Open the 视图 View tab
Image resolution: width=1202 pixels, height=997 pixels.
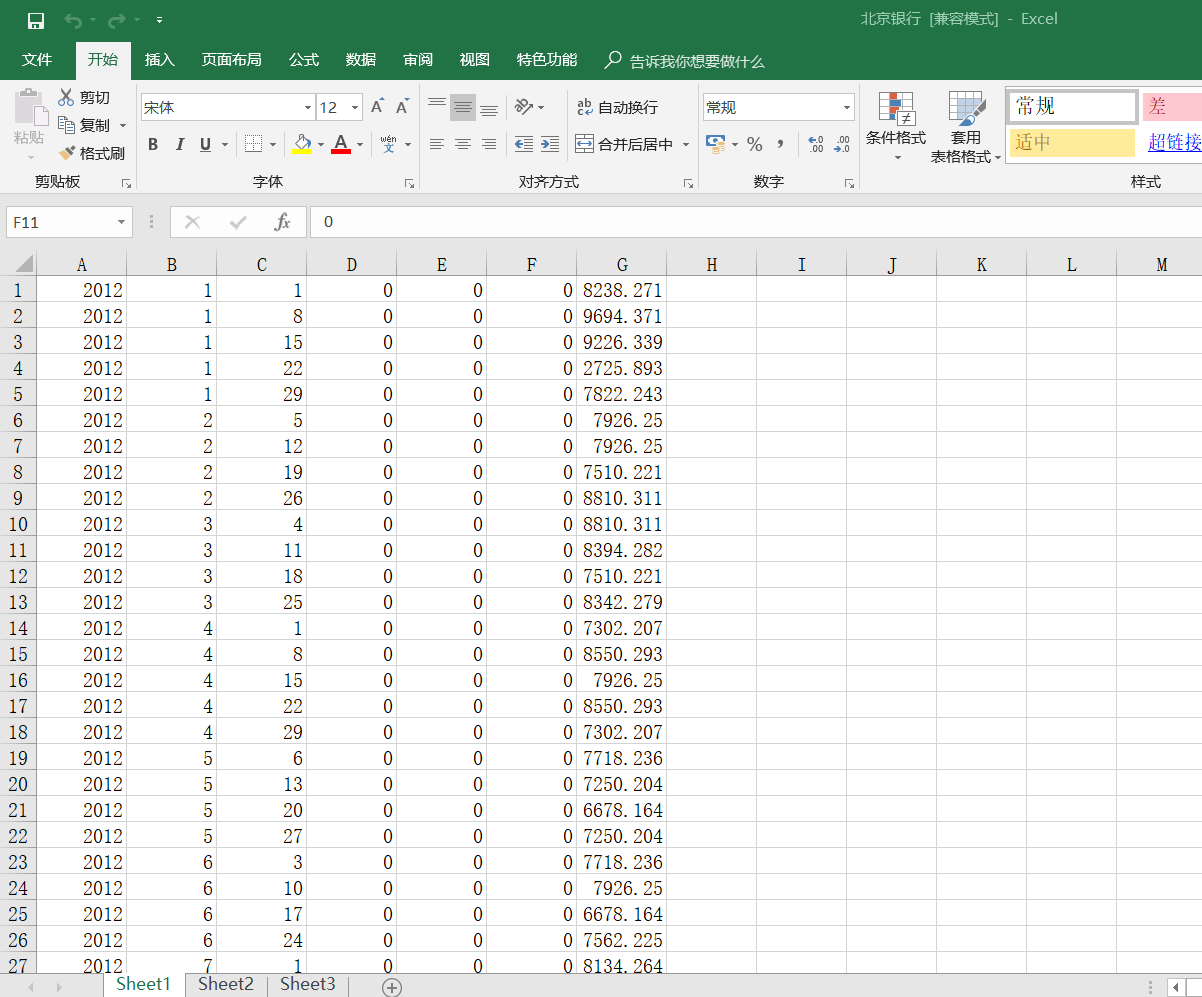click(475, 60)
